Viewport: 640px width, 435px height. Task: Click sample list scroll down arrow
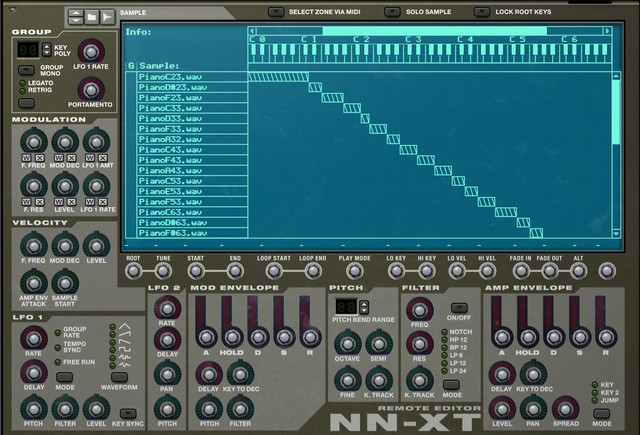click(x=616, y=233)
